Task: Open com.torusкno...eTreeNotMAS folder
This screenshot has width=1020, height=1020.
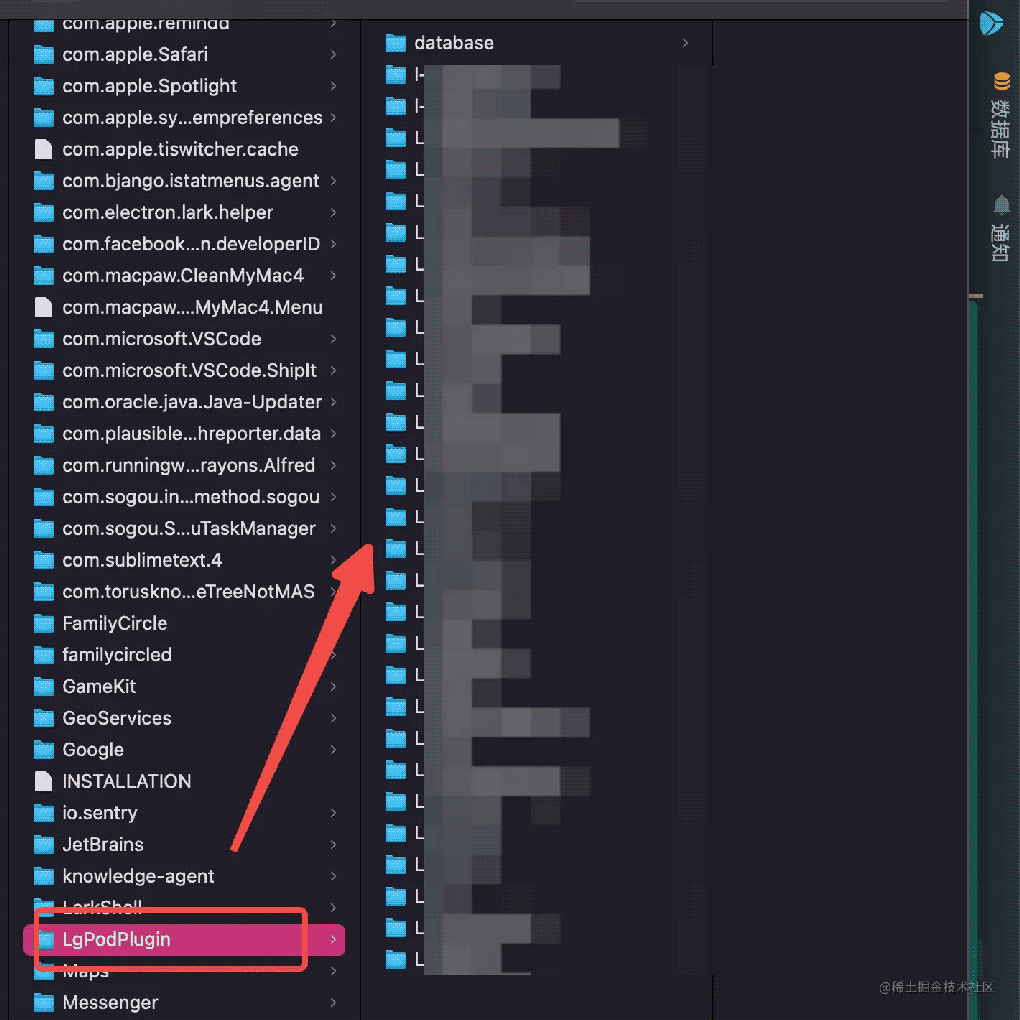Action: point(188,592)
